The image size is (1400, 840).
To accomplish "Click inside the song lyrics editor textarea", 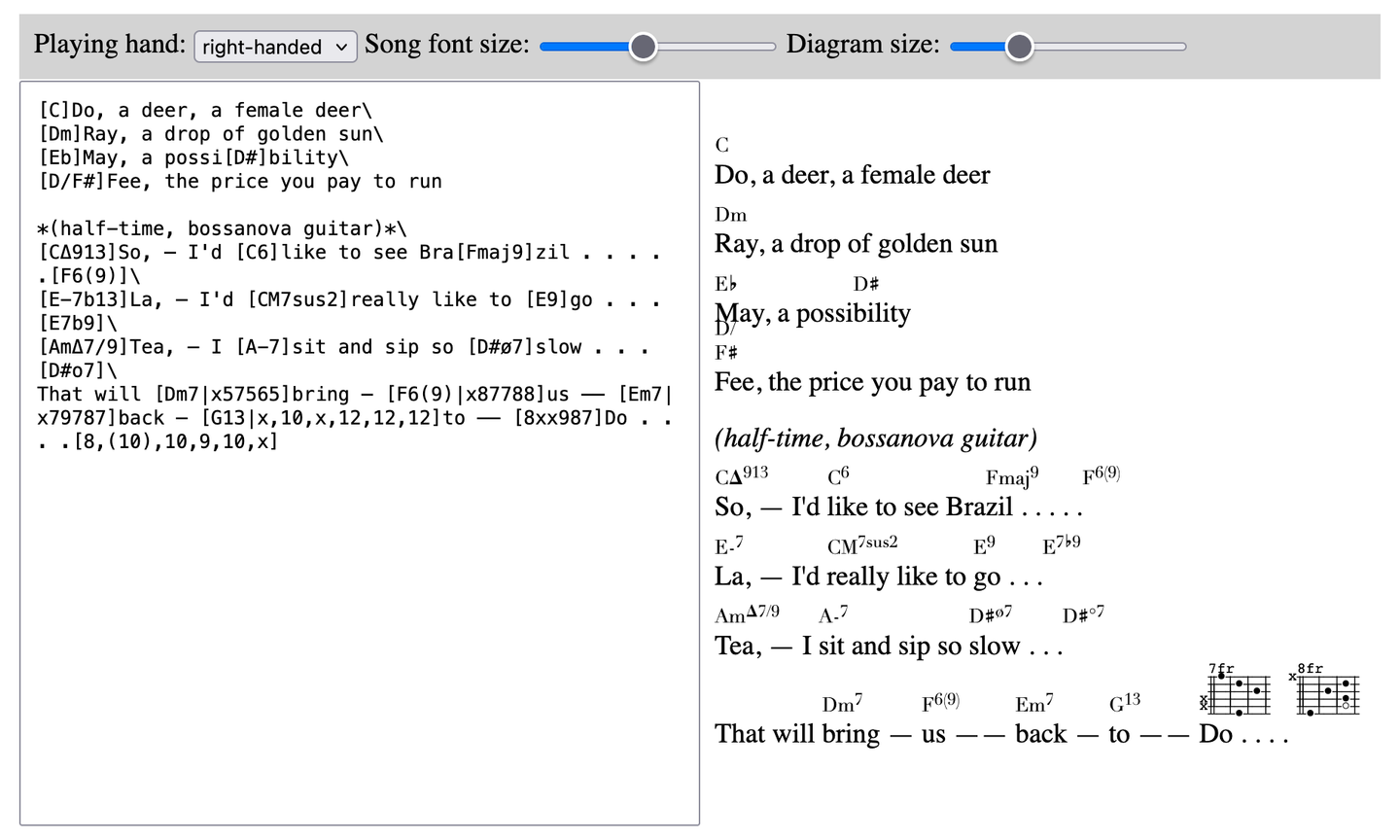I will (360, 583).
